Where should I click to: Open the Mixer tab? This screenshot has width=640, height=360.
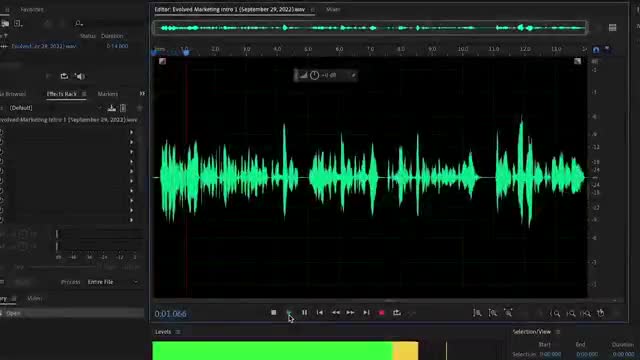tap(333, 9)
